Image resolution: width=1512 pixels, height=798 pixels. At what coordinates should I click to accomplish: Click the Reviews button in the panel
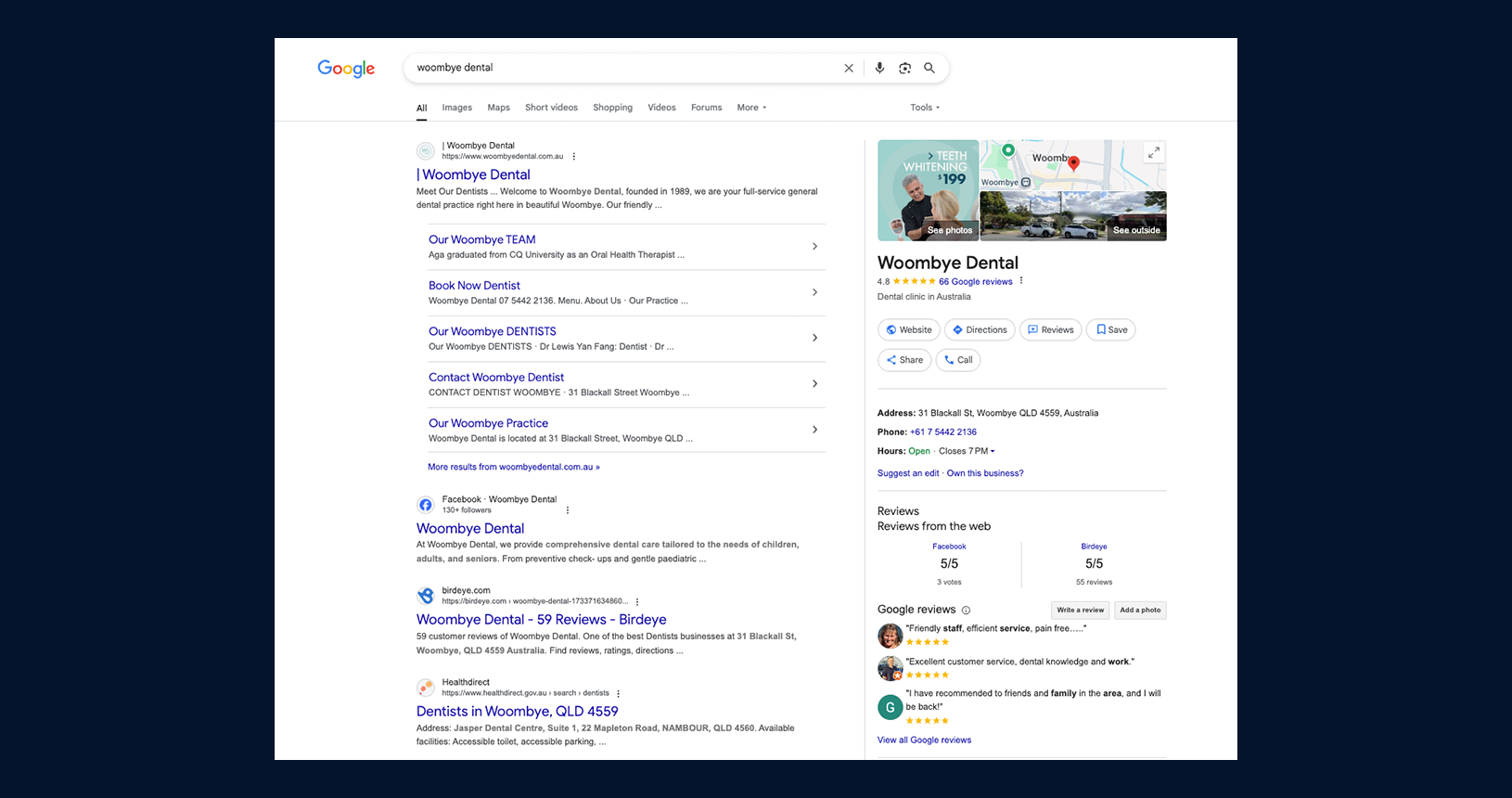1051,330
